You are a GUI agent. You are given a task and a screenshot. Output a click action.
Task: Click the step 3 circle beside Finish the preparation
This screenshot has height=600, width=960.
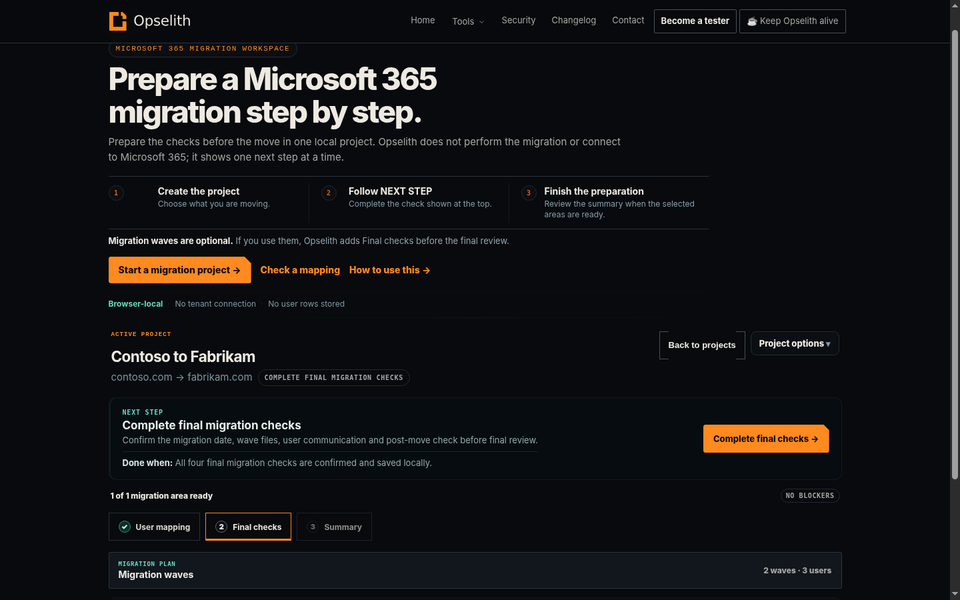[x=528, y=193]
